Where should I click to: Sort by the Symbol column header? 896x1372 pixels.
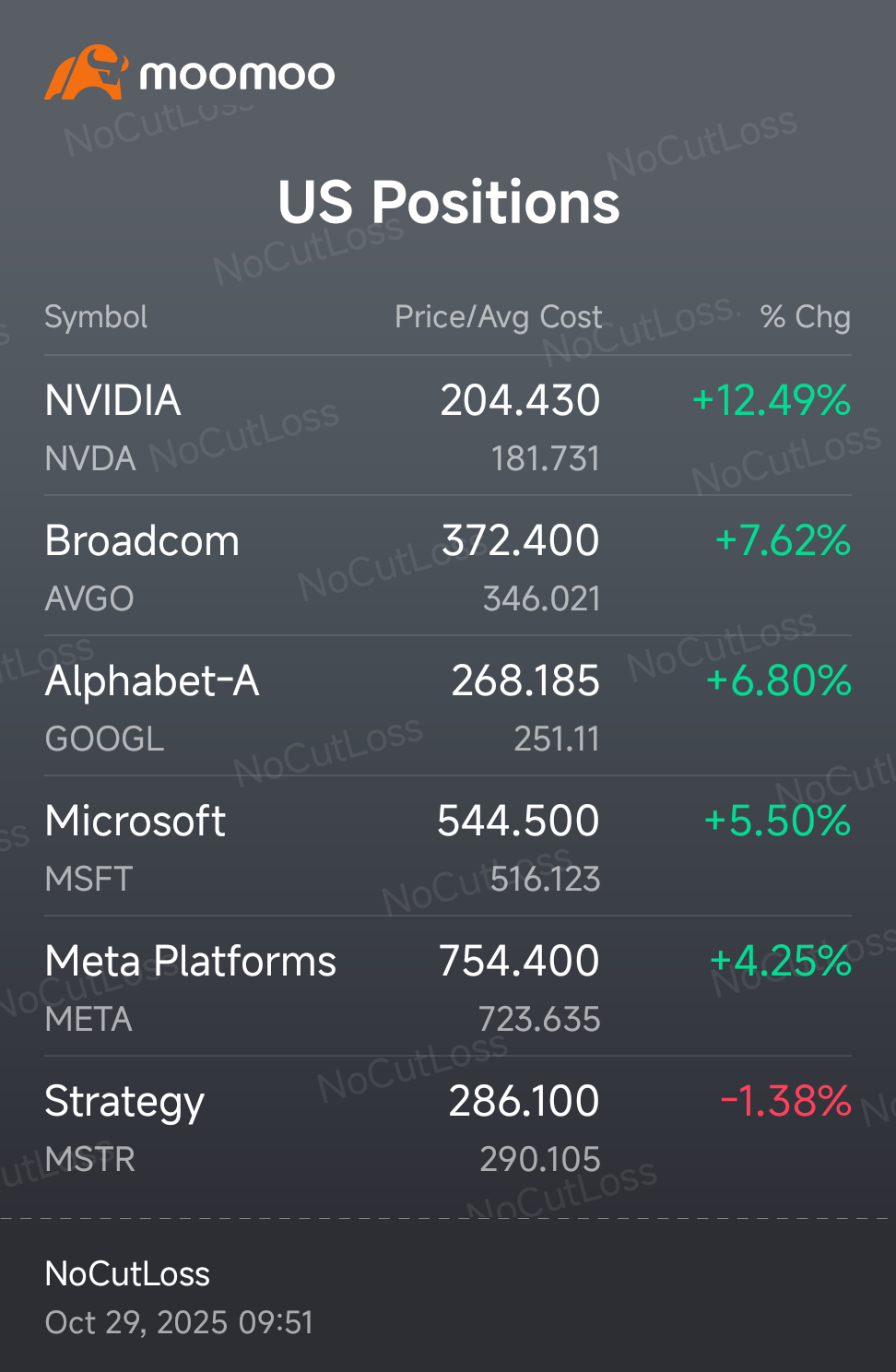[x=96, y=316]
